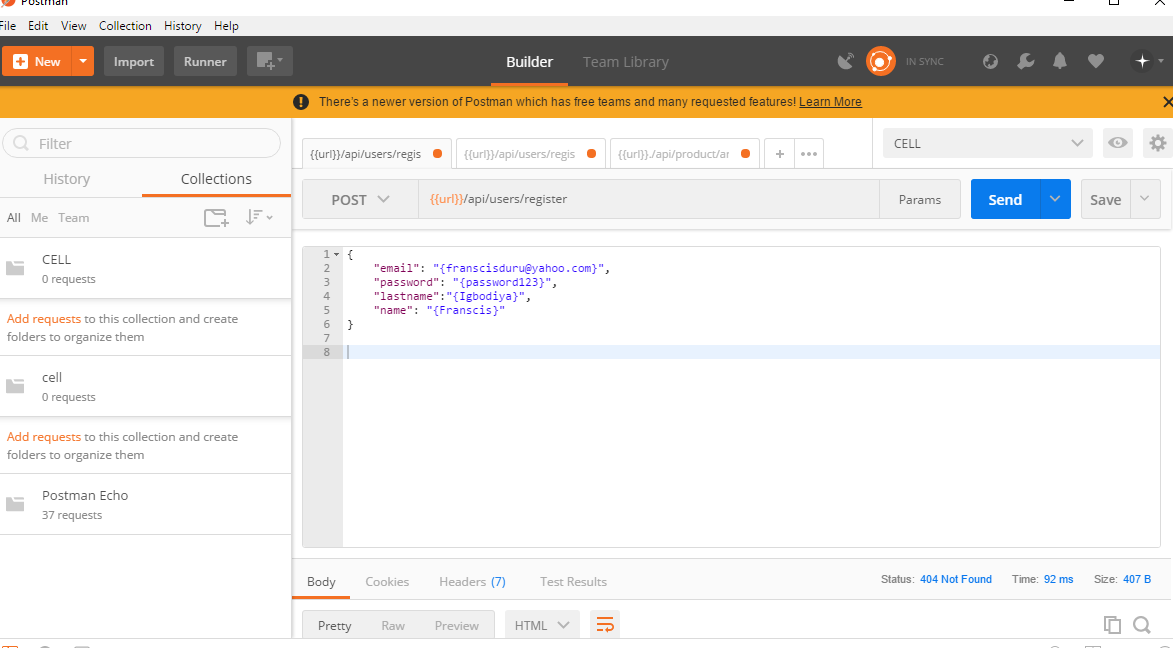Collapse the JSON fold arrow on line 1
1173x648 pixels.
(337, 254)
